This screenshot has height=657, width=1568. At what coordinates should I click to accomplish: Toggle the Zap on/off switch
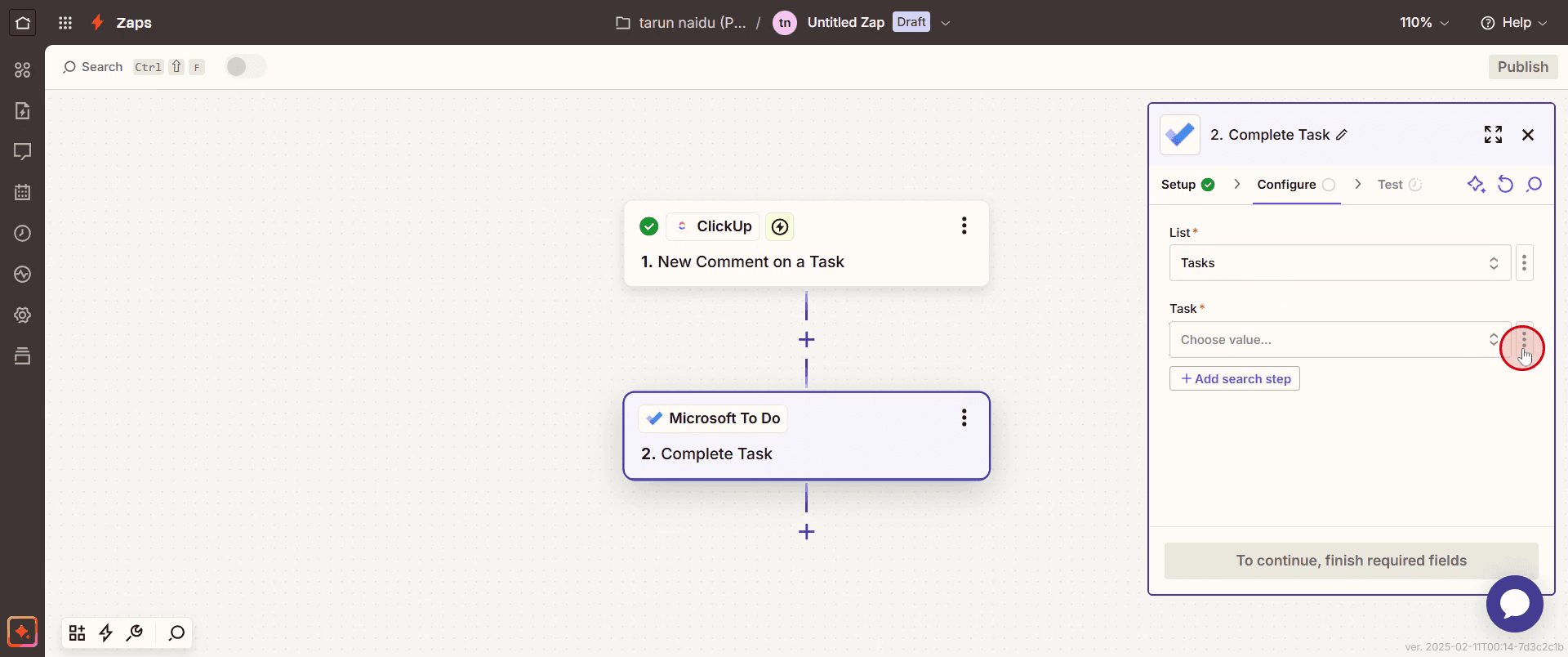pyautogui.click(x=246, y=67)
